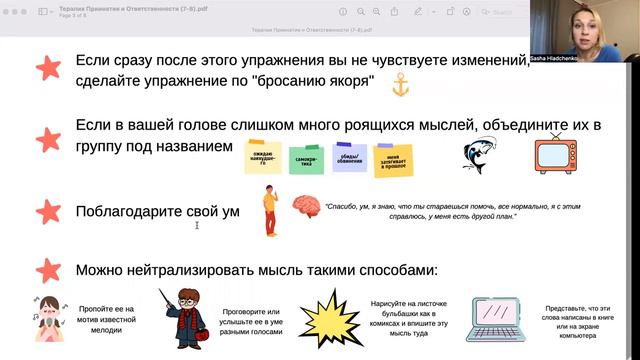Click star beside 'Можно нейтрализировать мысль'

pyautogui.click(x=49, y=270)
